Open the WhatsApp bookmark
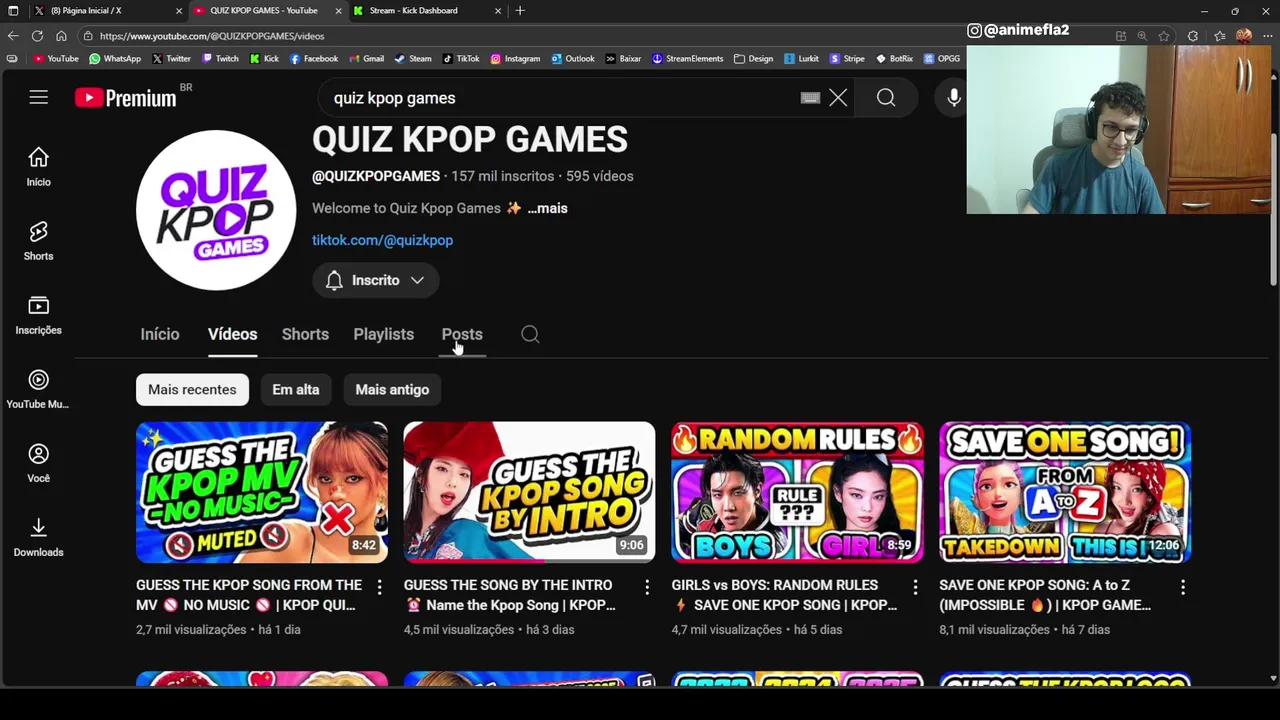 tap(115, 59)
